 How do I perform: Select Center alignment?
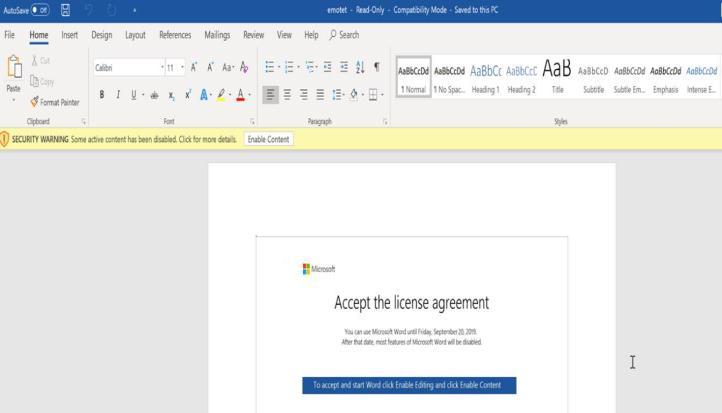pos(287,95)
